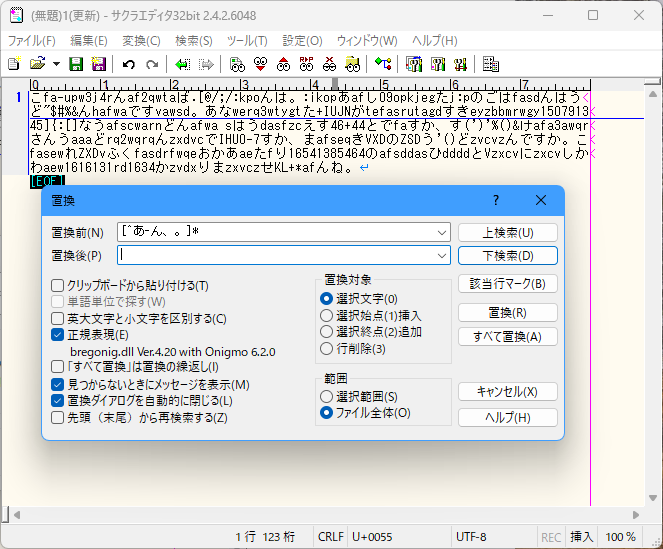This screenshot has width=663, height=549.
Task: Click the Sakura Editor title bar app icon
Action: pos(16,15)
